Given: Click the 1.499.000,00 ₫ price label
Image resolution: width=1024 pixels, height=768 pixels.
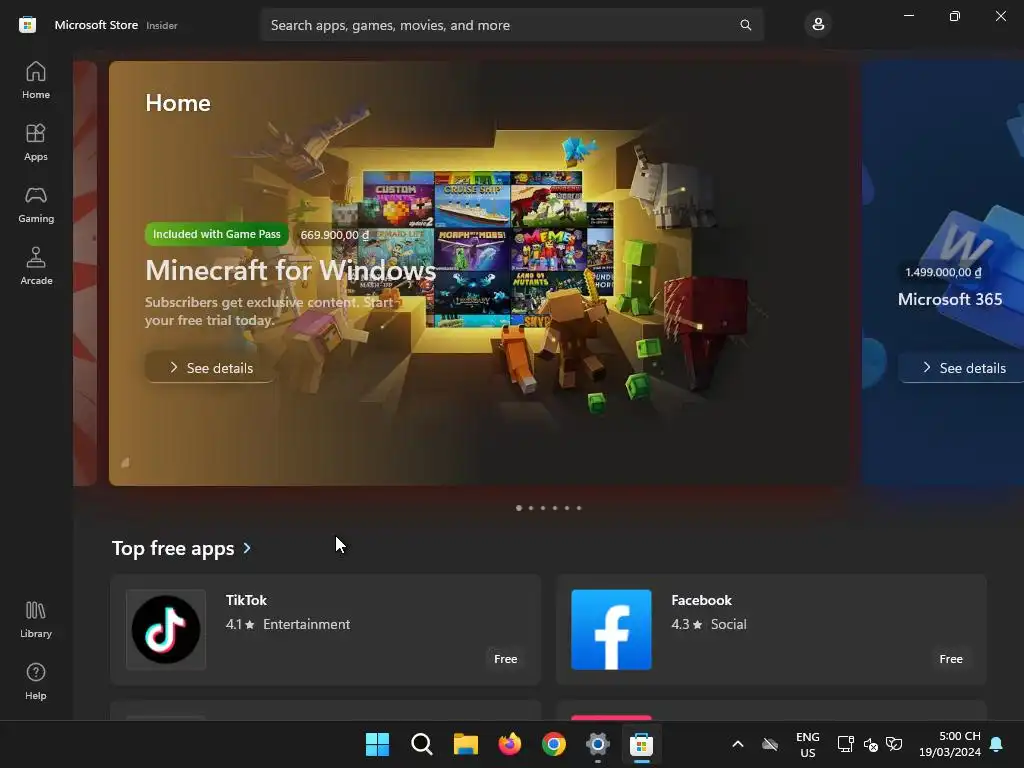Looking at the screenshot, I should [x=943, y=272].
